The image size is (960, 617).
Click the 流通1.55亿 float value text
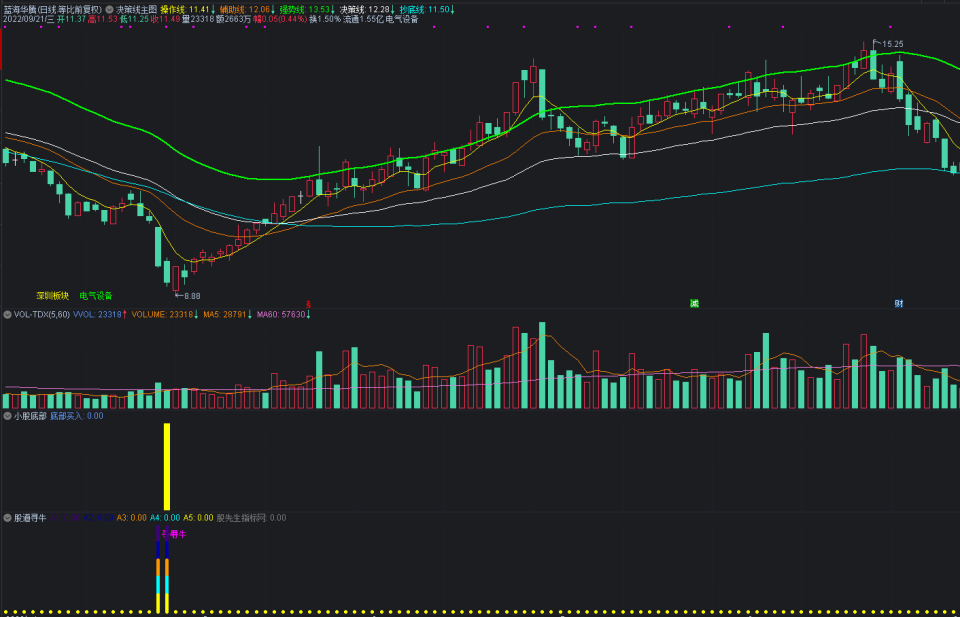[363, 20]
